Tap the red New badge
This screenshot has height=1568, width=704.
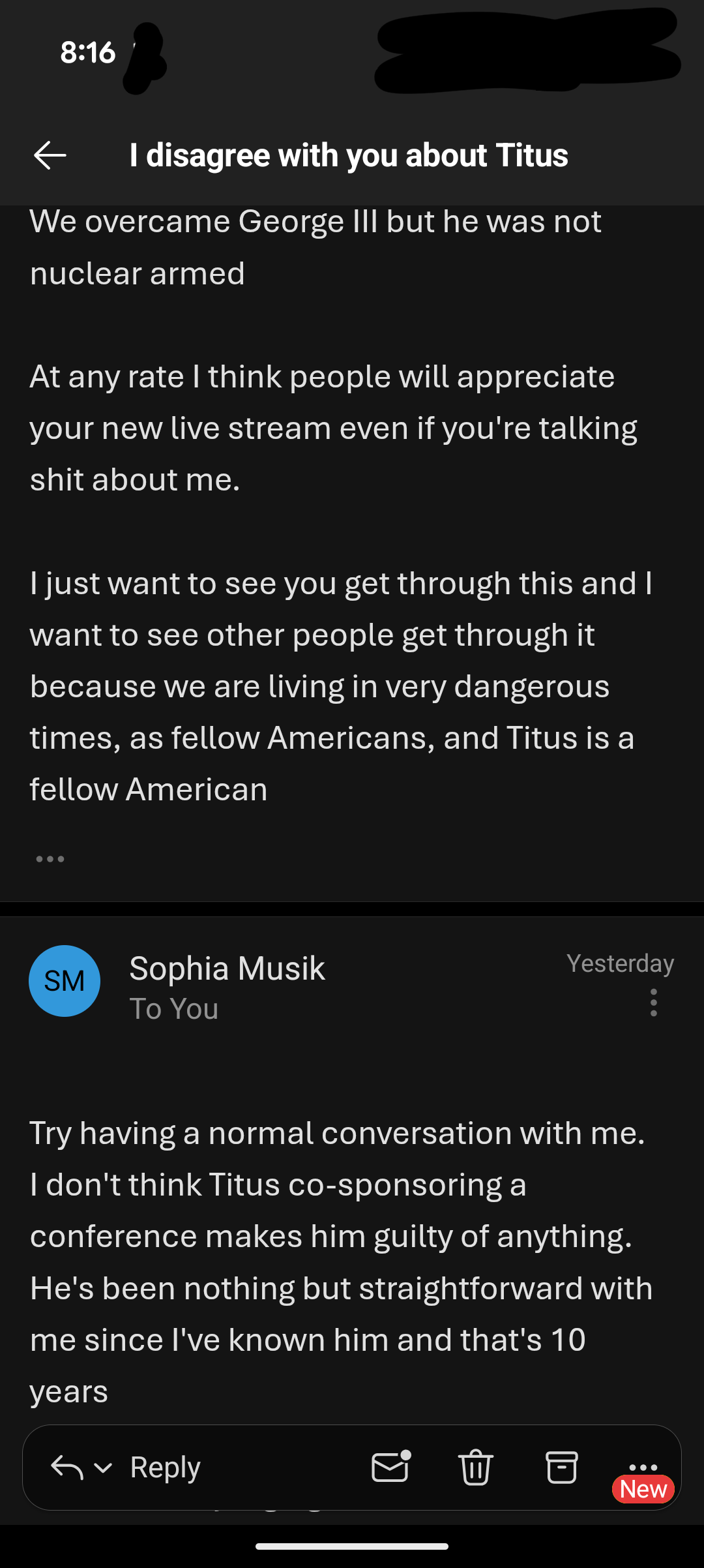[x=643, y=1489]
